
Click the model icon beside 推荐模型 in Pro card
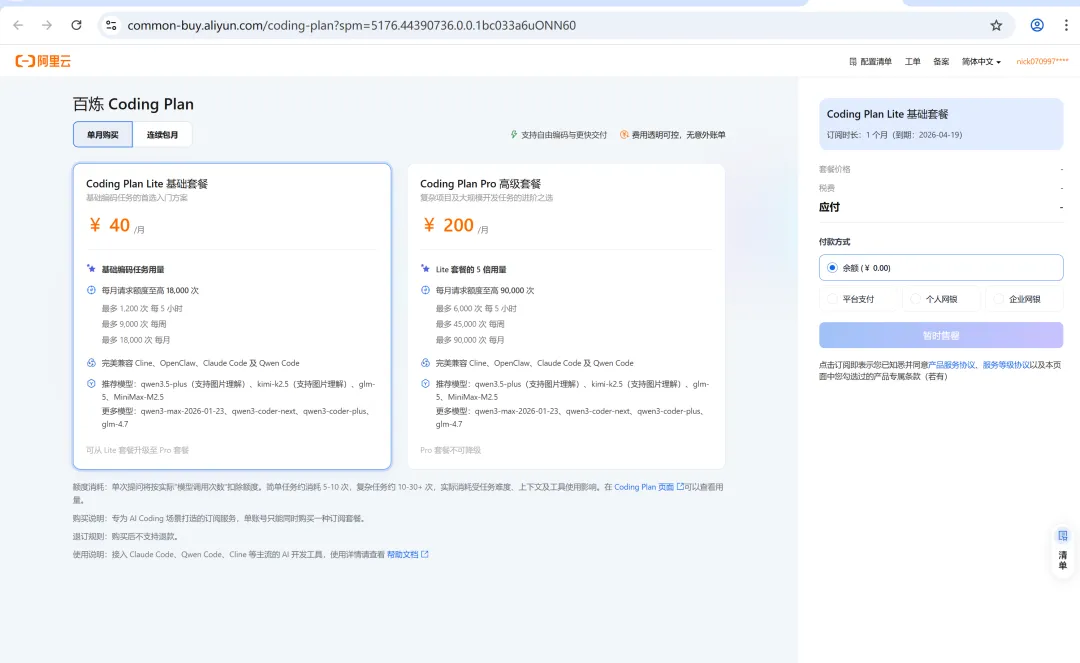pyautogui.click(x=425, y=383)
